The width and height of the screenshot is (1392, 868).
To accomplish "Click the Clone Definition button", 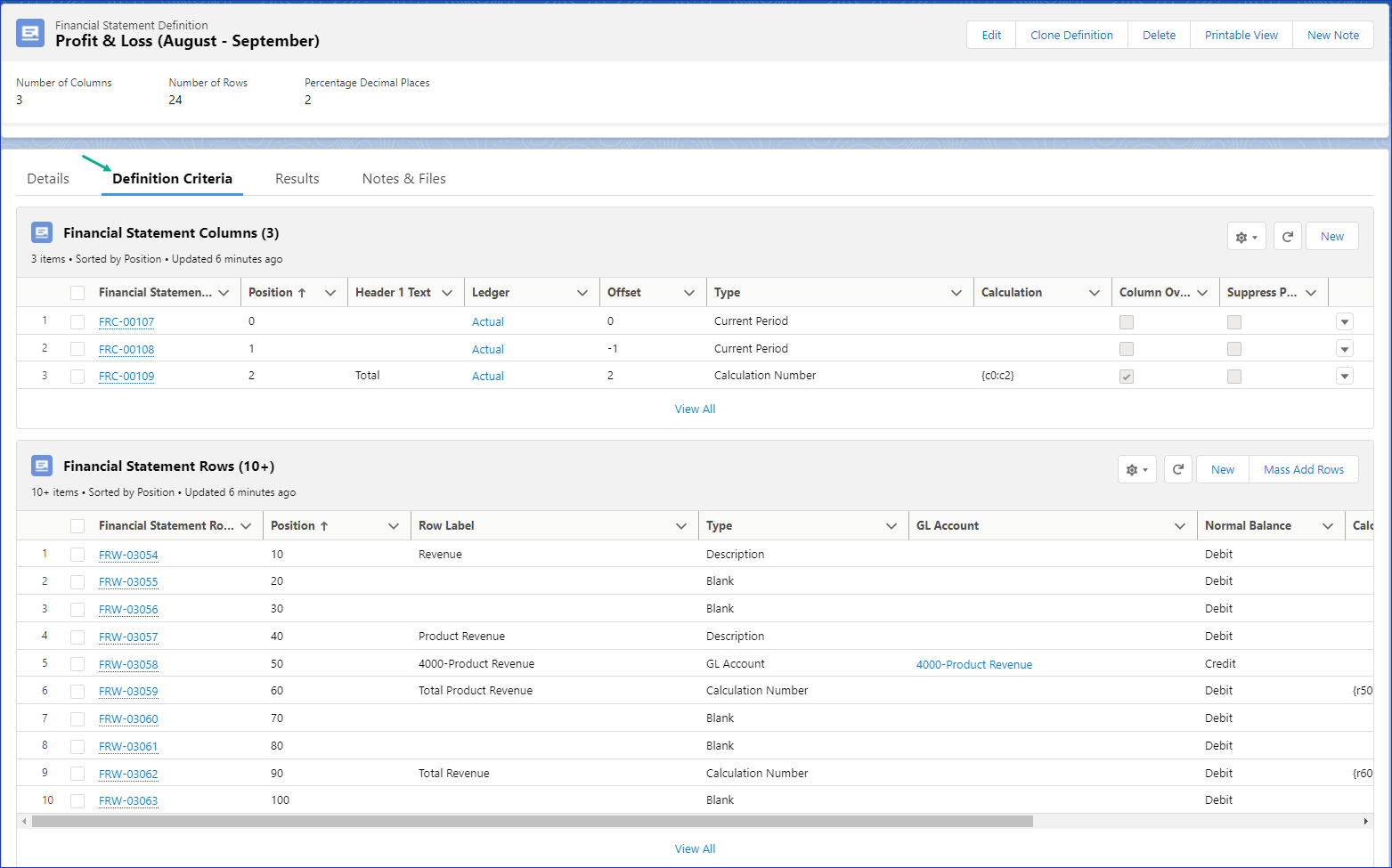I will tap(1071, 36).
